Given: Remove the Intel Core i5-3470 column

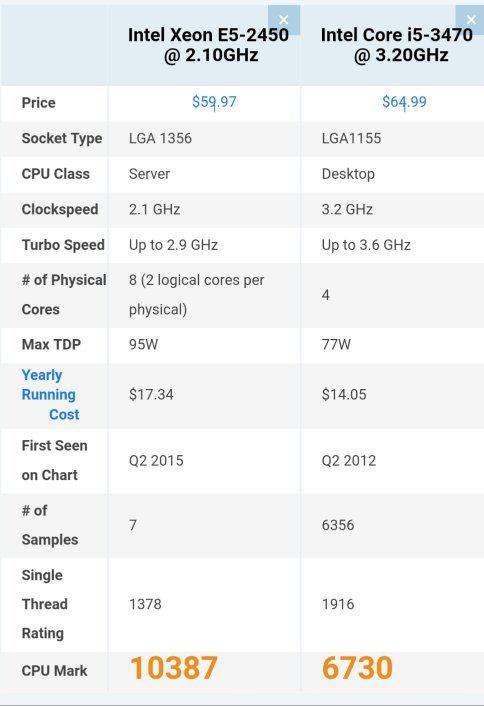Looking at the screenshot, I should point(470,20).
